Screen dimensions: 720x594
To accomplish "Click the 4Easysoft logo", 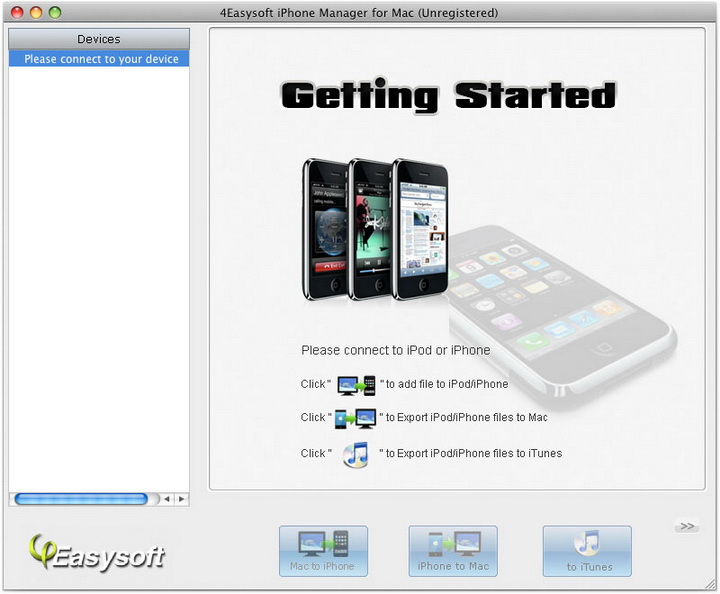I will [x=96, y=553].
